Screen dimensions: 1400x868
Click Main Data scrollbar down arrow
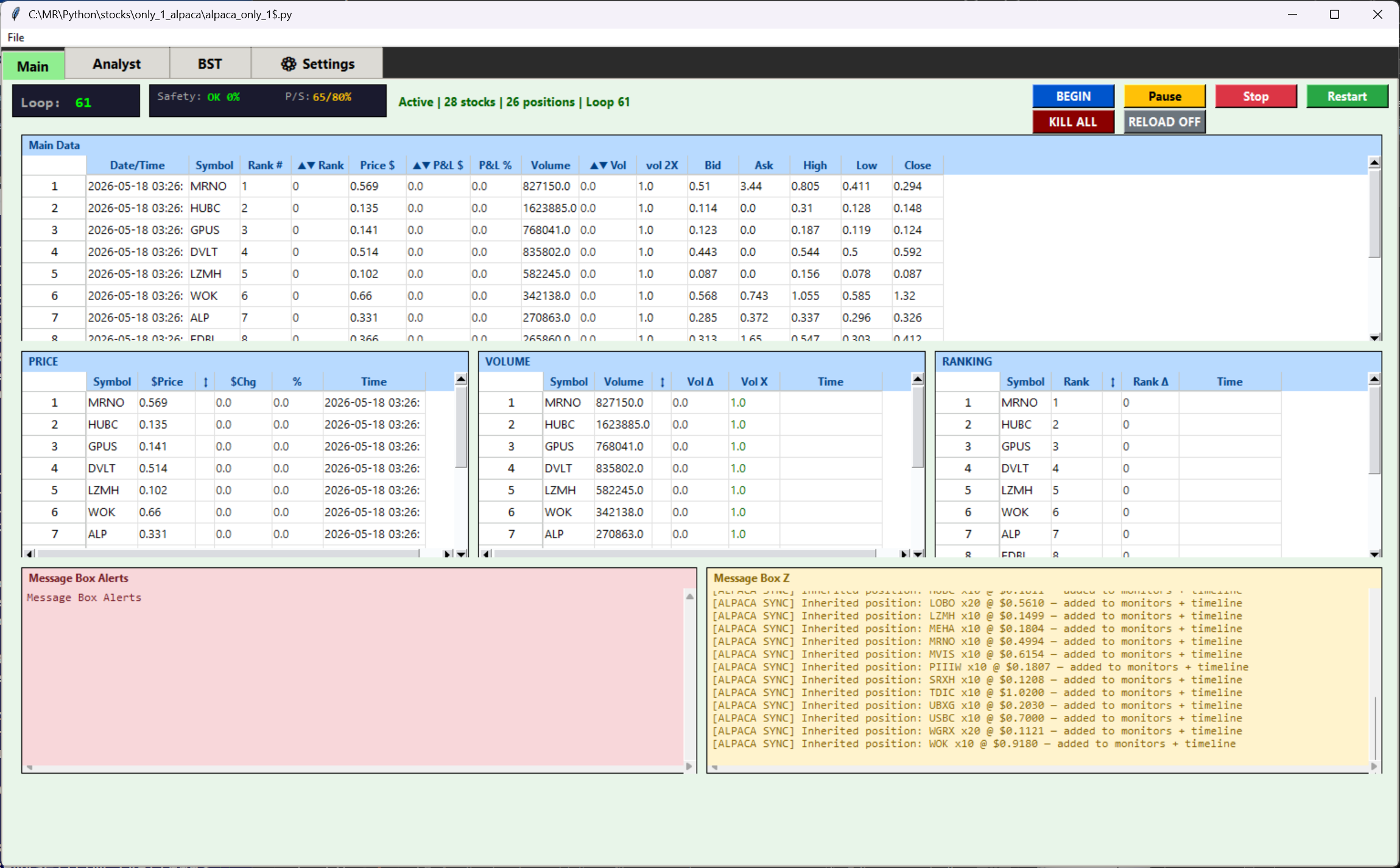1374,337
